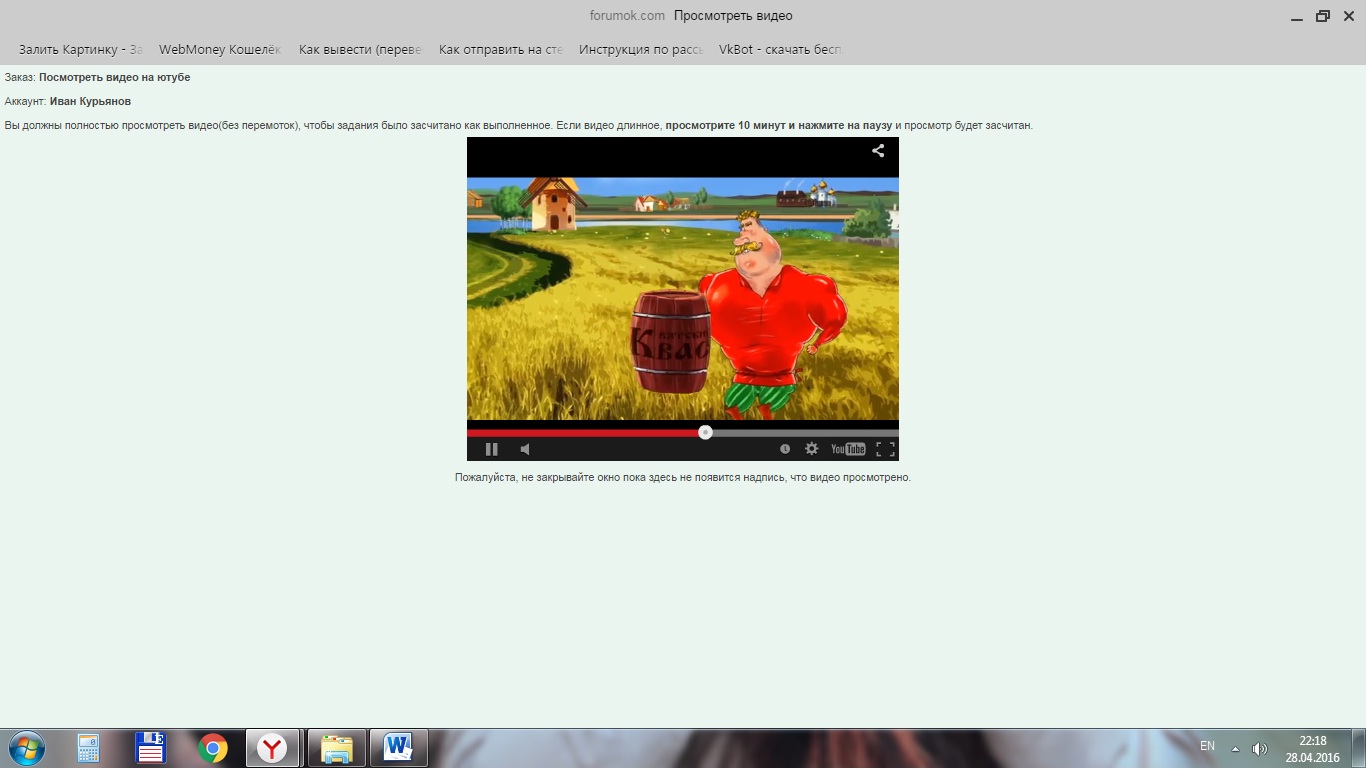Open the 'Инструкция по рассы' tab
This screenshot has width=1366, height=770.
click(x=640, y=49)
